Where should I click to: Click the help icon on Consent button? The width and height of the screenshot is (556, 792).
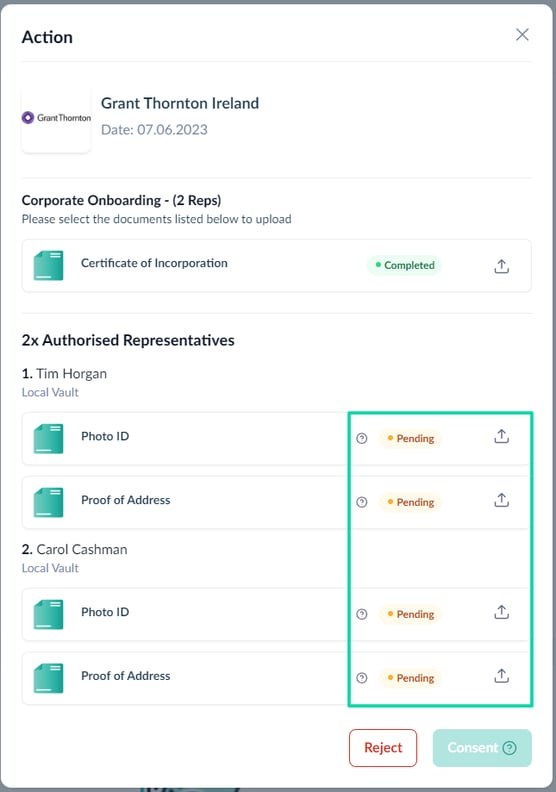click(x=510, y=748)
